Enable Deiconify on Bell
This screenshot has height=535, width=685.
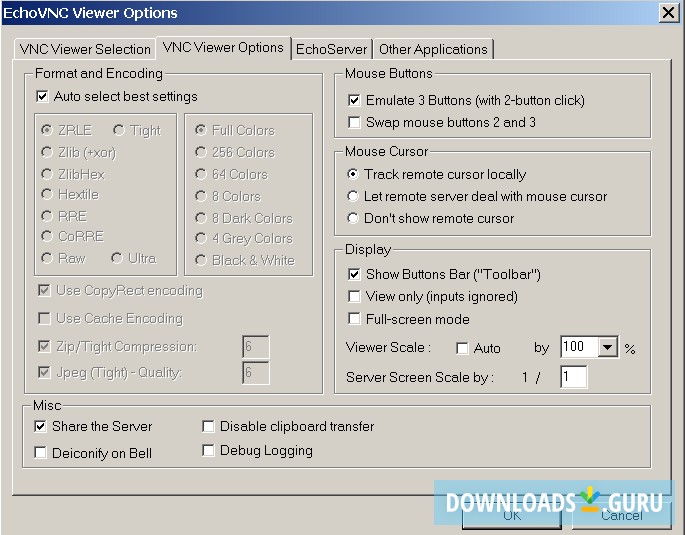[40, 453]
